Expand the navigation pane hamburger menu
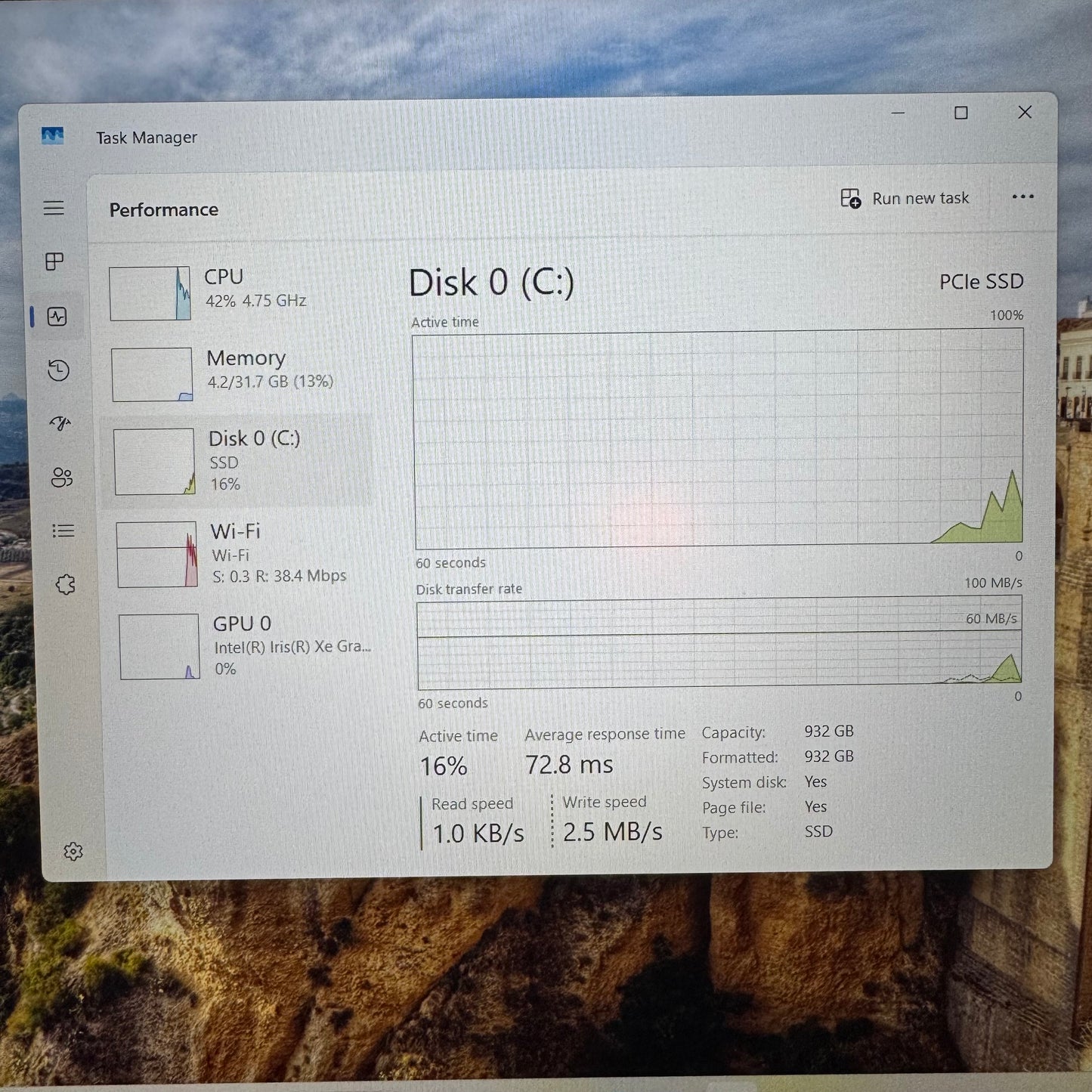This screenshot has height=1092, width=1092. [x=54, y=207]
